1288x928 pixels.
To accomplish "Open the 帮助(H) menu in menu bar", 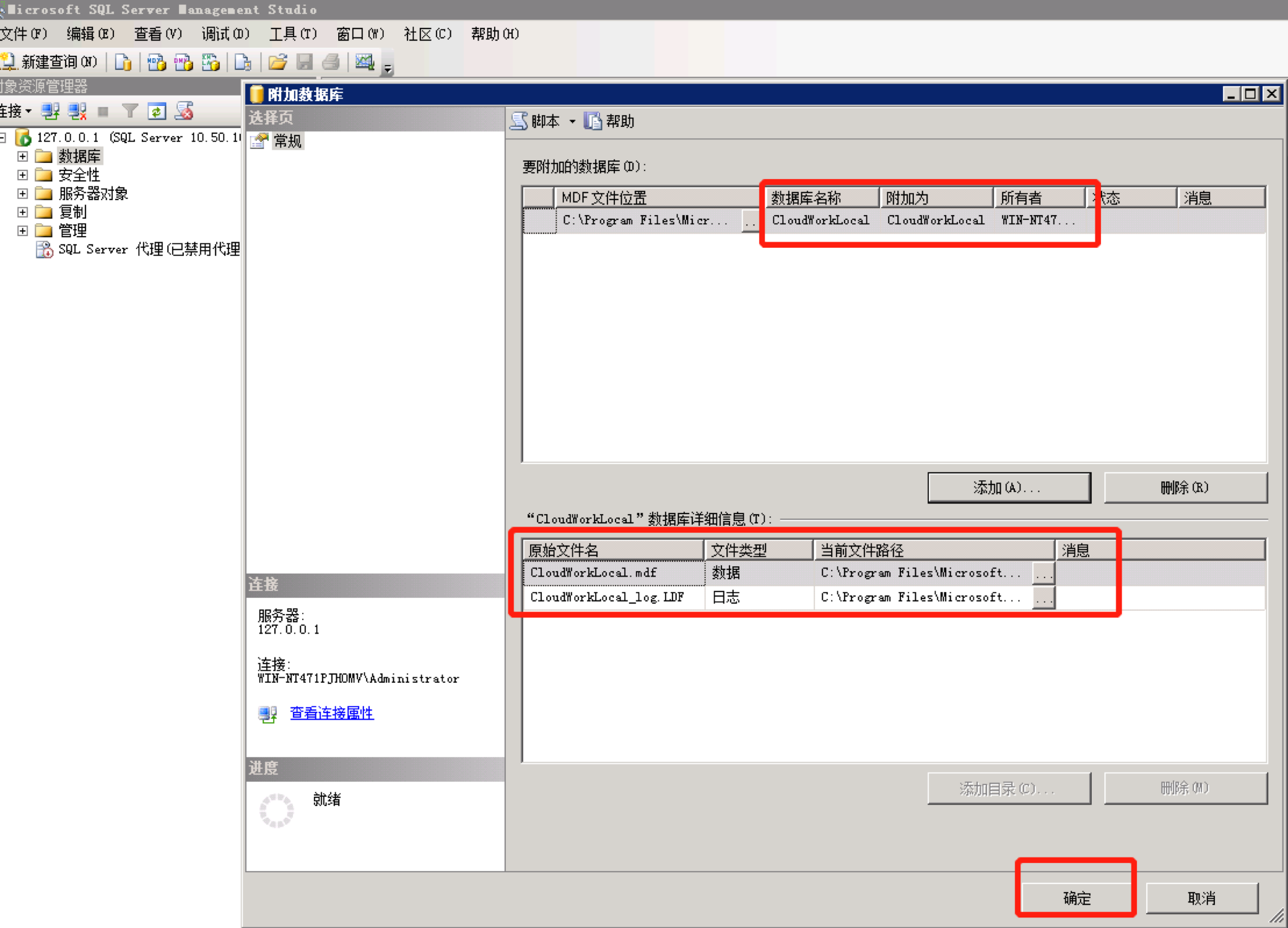I will 495,33.
